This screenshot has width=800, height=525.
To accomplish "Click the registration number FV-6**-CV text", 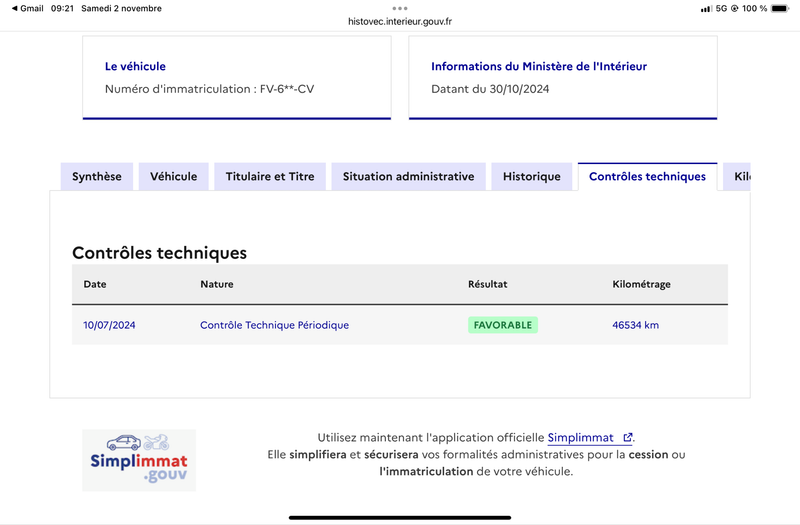I will [x=287, y=89].
